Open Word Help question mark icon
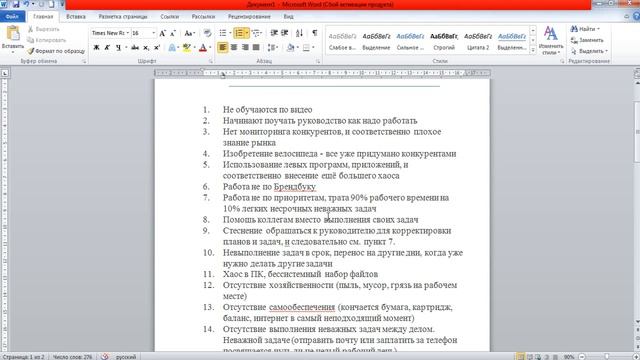640x360 pixels. click(636, 16)
